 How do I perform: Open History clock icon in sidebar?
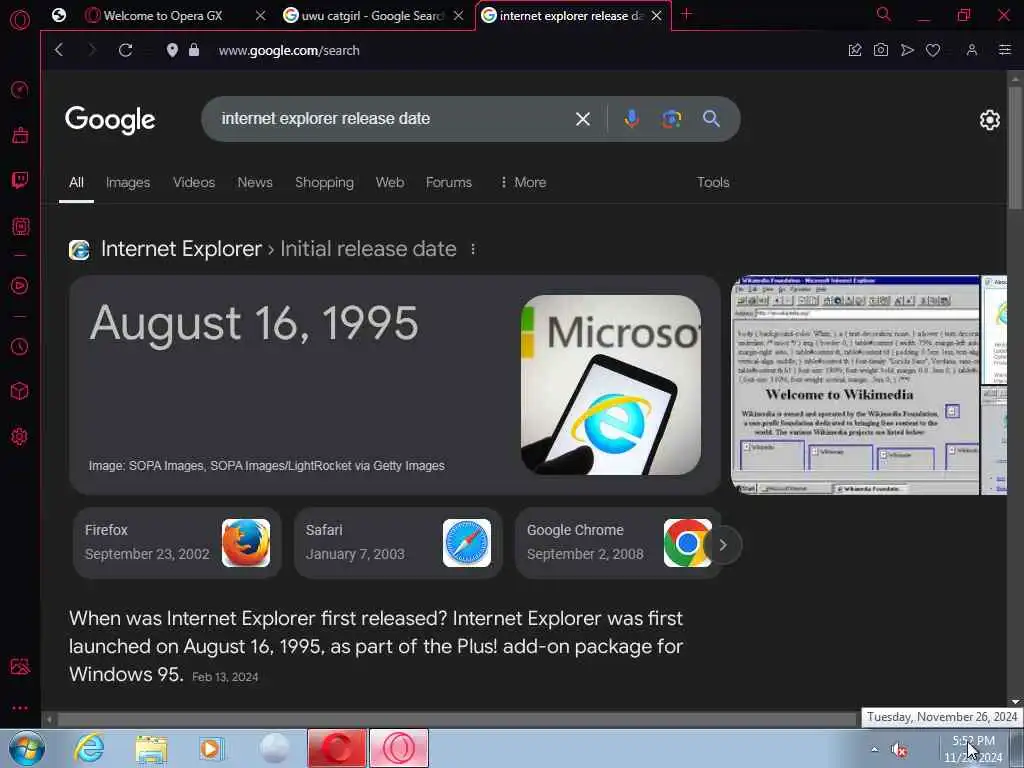coord(20,346)
